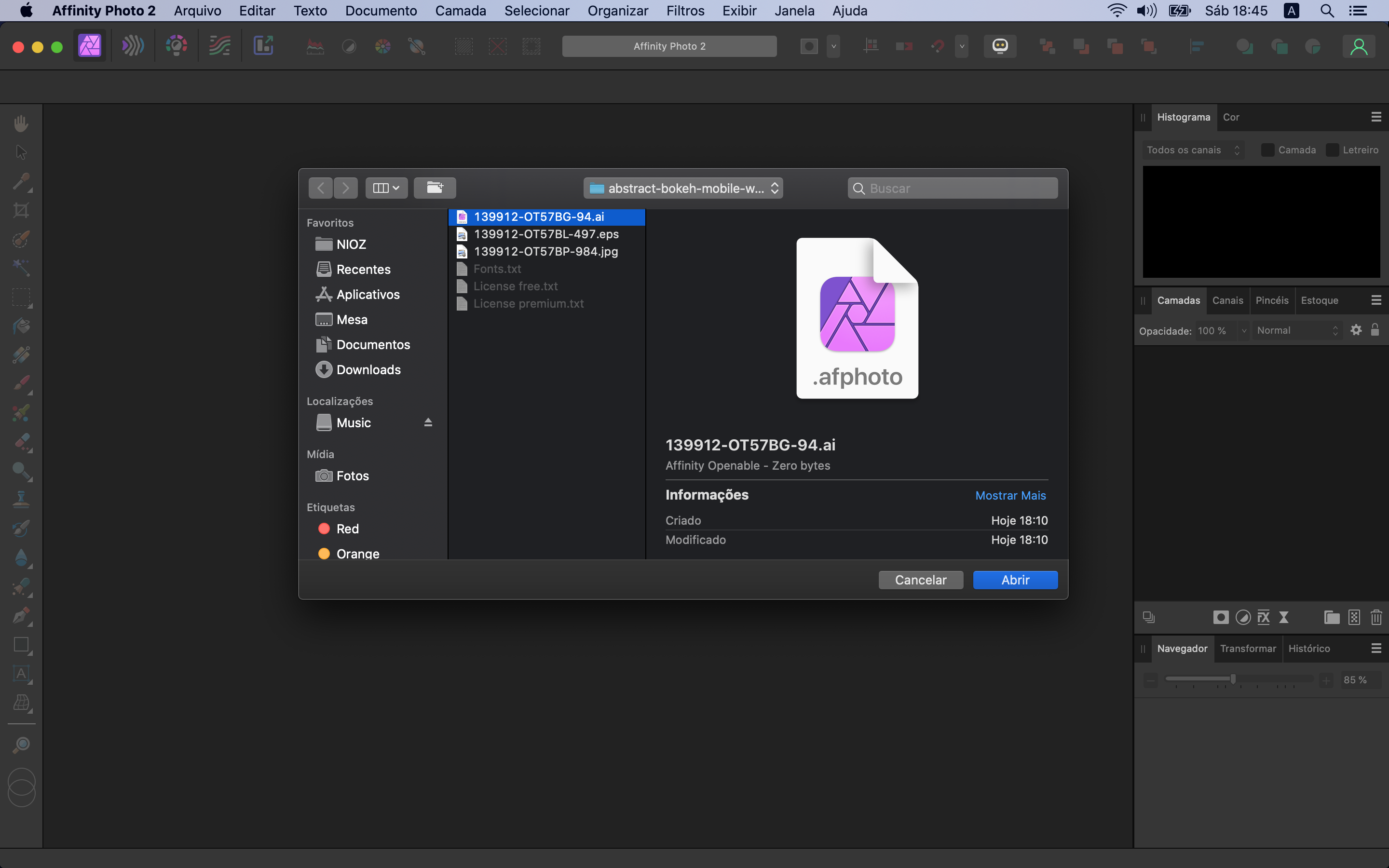Select the Color Picker tool

[21, 181]
